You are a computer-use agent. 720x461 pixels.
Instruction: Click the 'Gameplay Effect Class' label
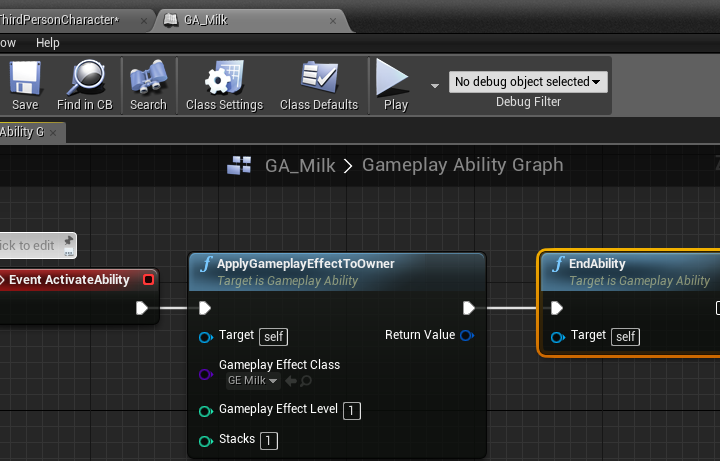[279, 365]
